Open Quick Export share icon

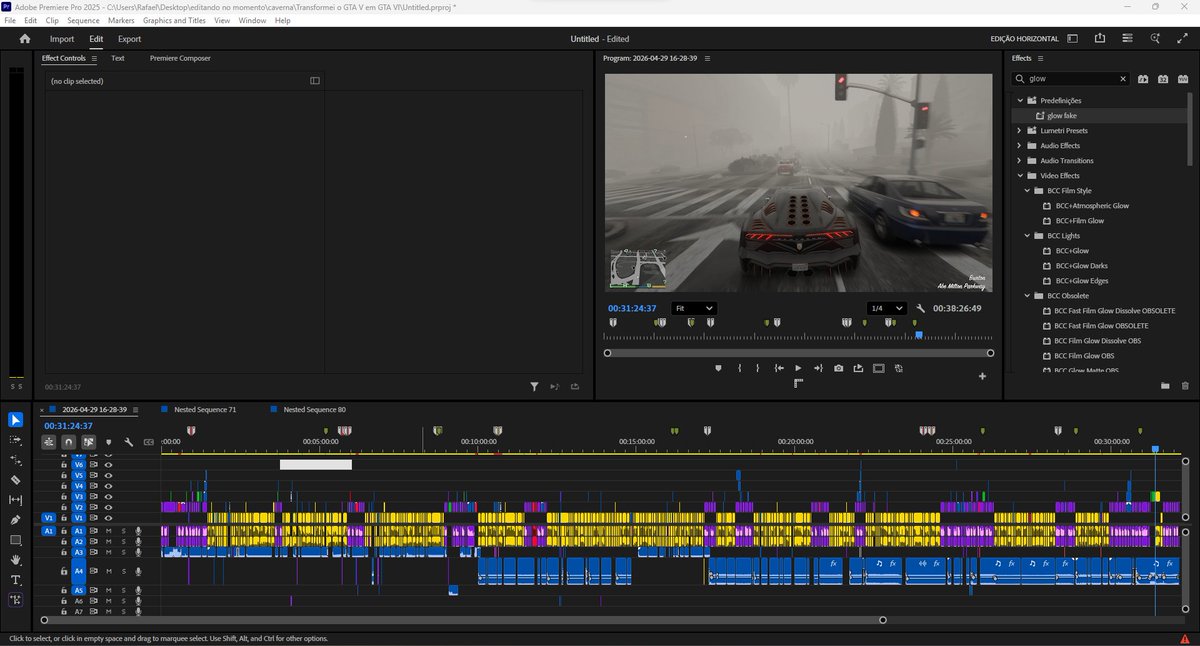click(x=1100, y=39)
